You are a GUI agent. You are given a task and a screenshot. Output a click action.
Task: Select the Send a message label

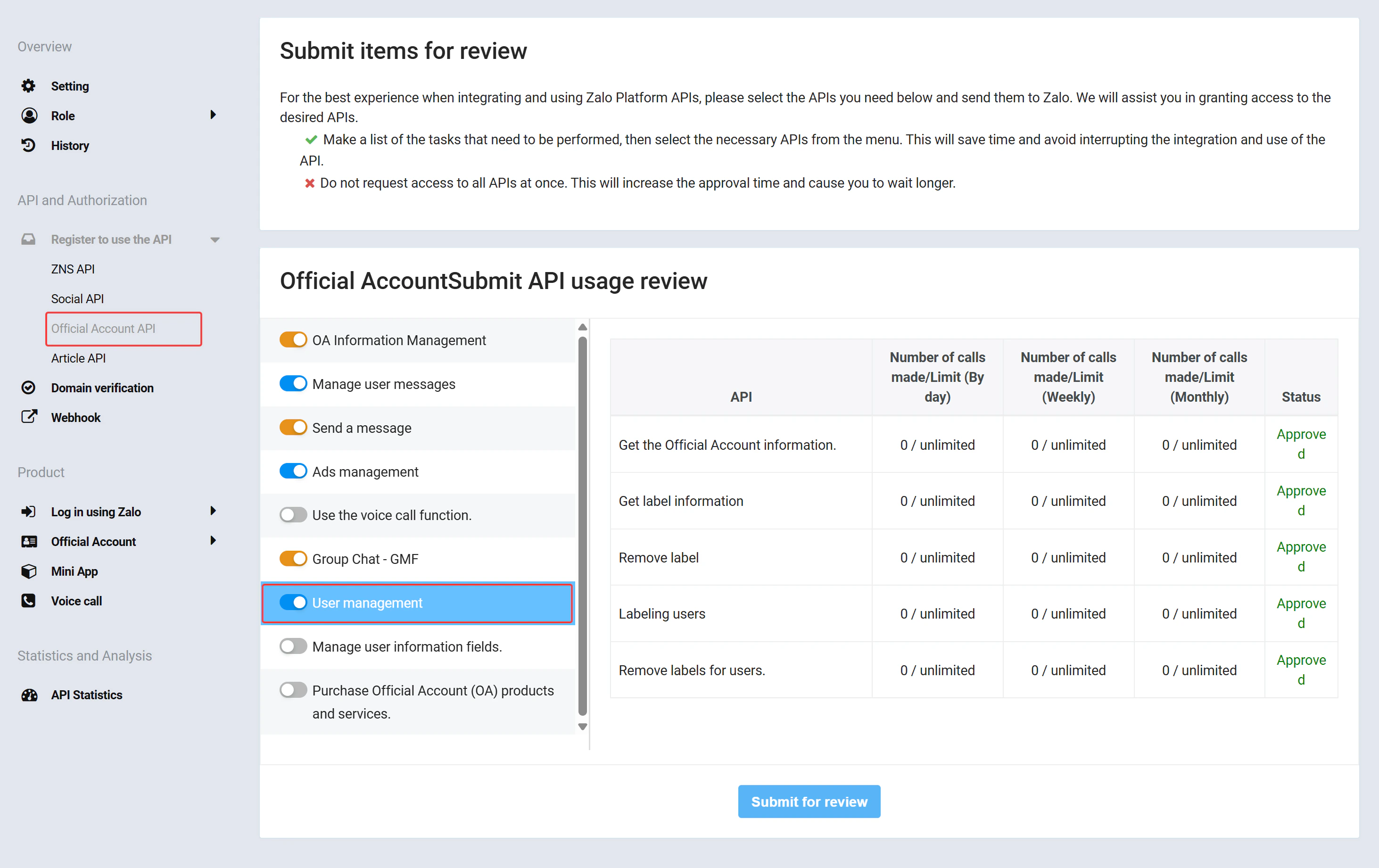point(361,428)
